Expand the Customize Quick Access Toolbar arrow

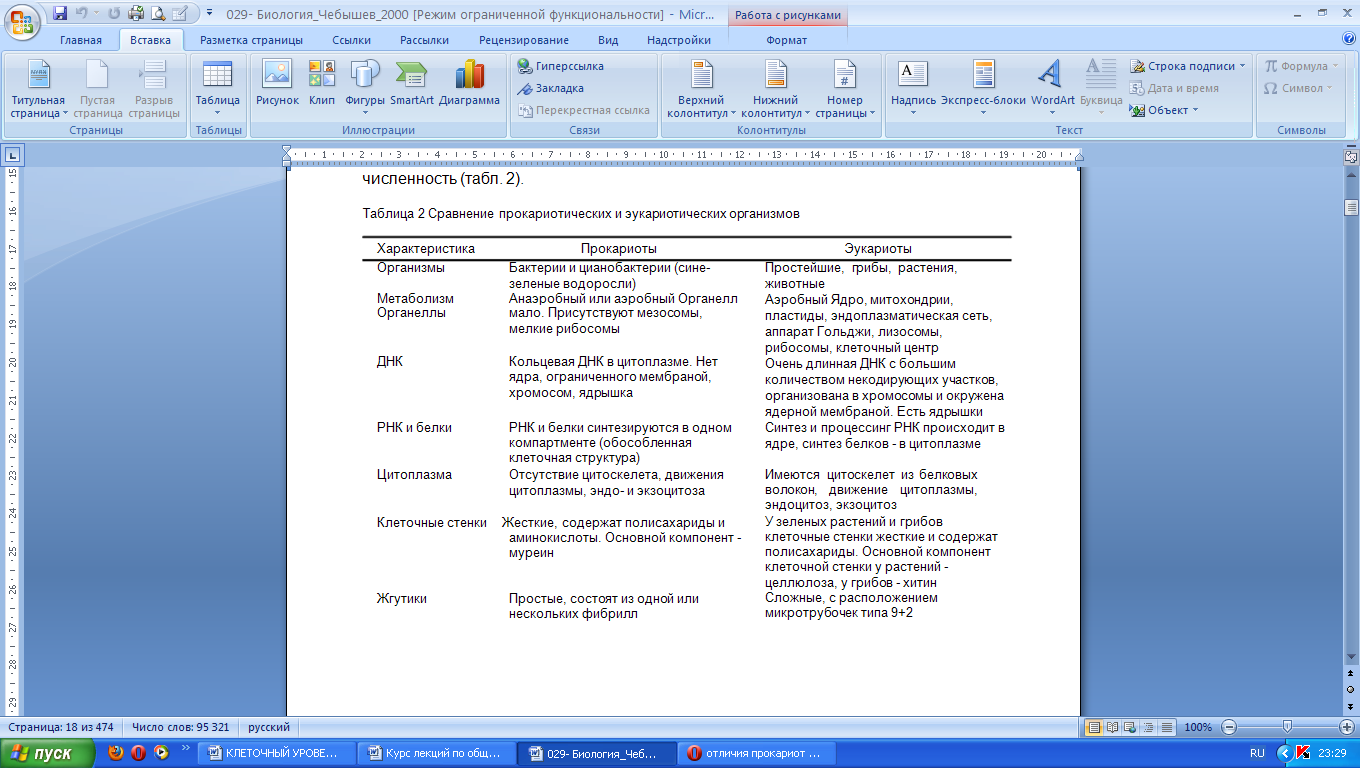(x=210, y=13)
